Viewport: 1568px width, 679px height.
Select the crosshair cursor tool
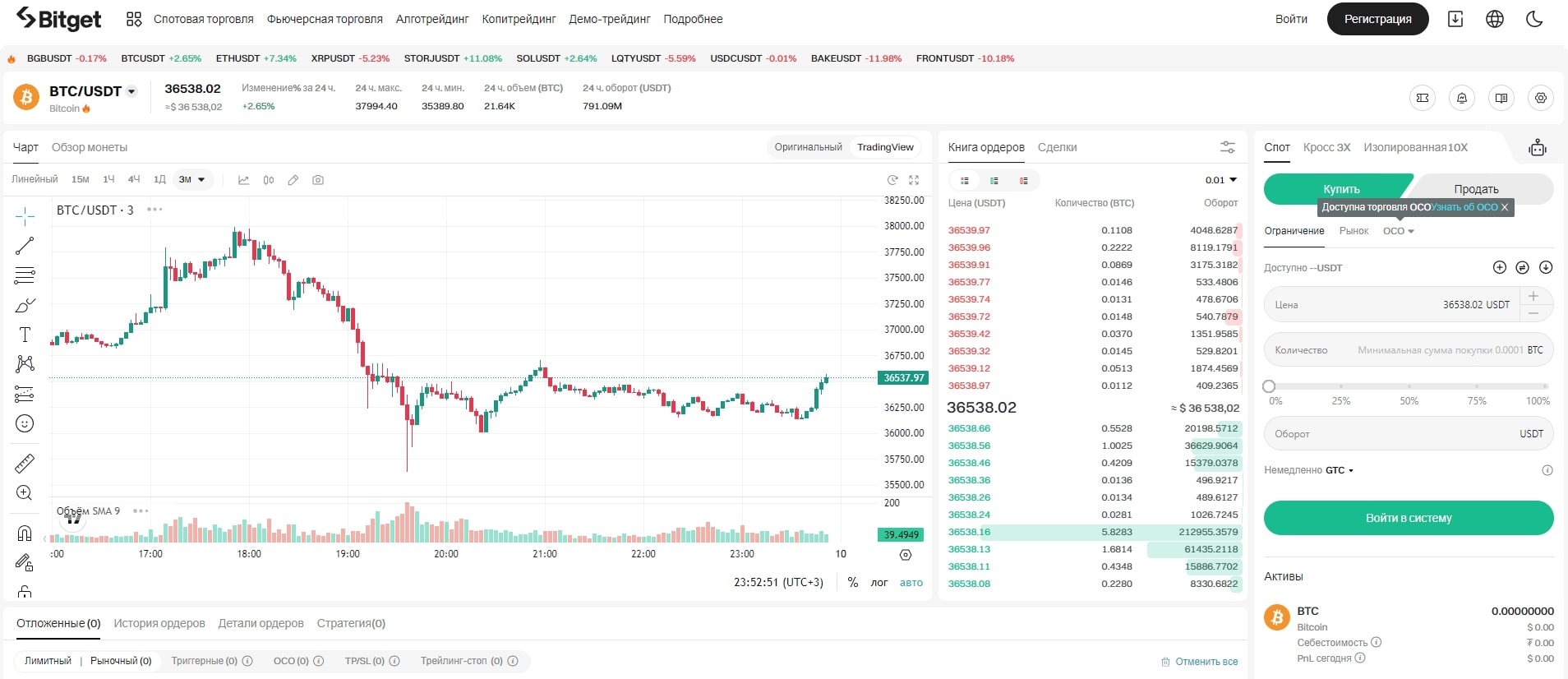(25, 215)
